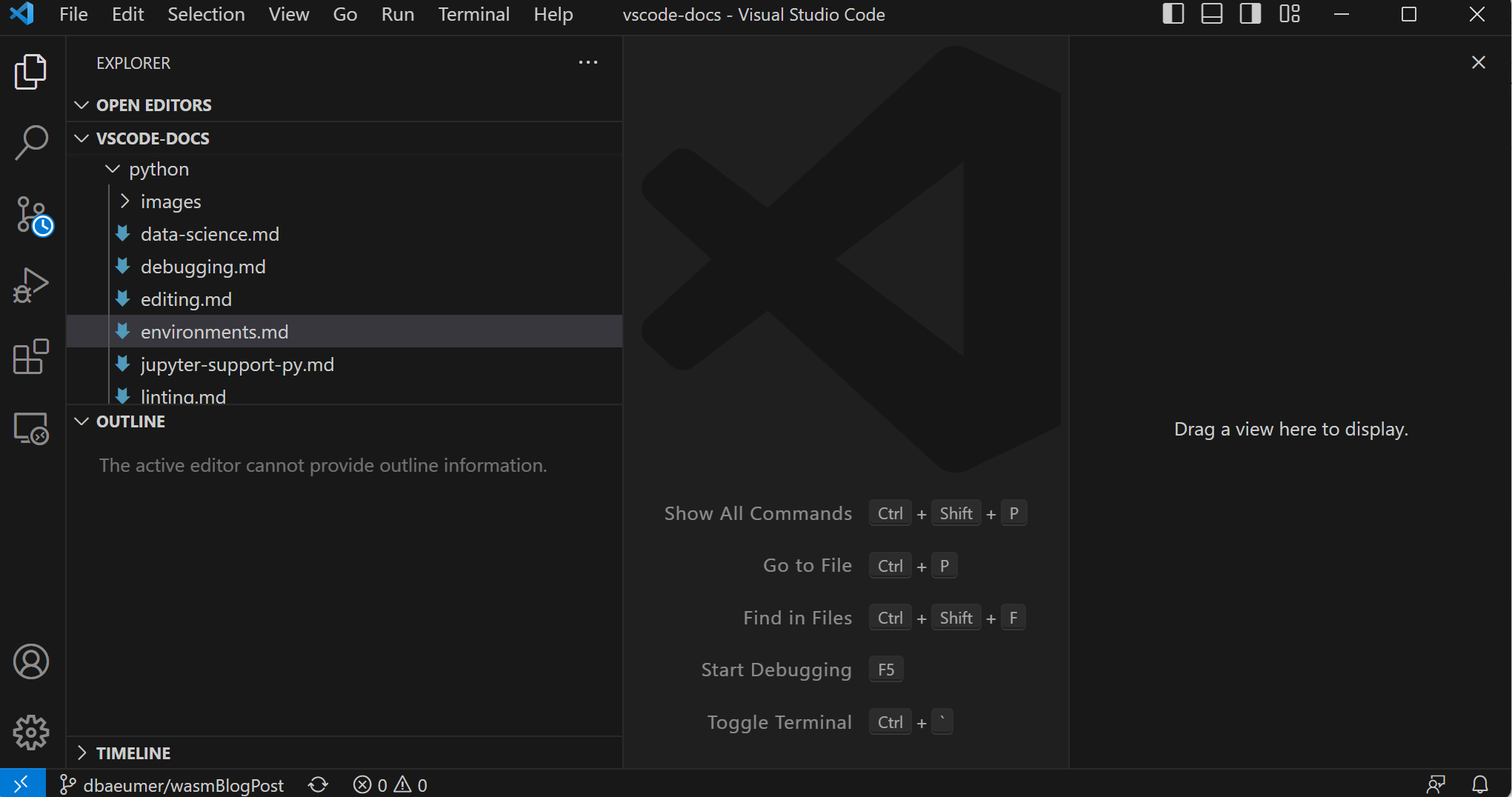The height and width of the screenshot is (797, 1512).
Task: Open the errors and warnings status indicator
Action: (390, 784)
